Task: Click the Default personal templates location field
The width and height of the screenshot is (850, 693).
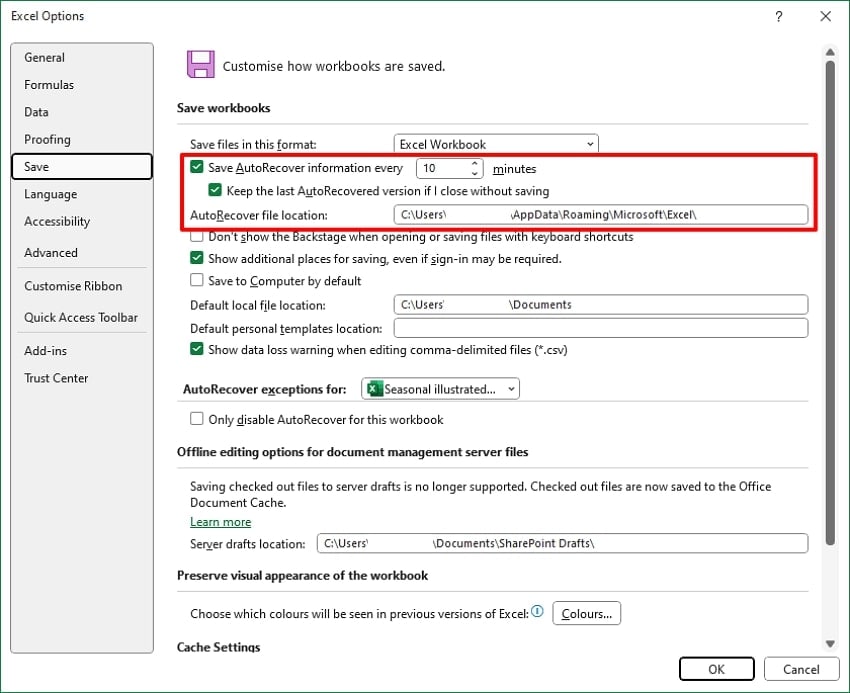Action: (600, 327)
